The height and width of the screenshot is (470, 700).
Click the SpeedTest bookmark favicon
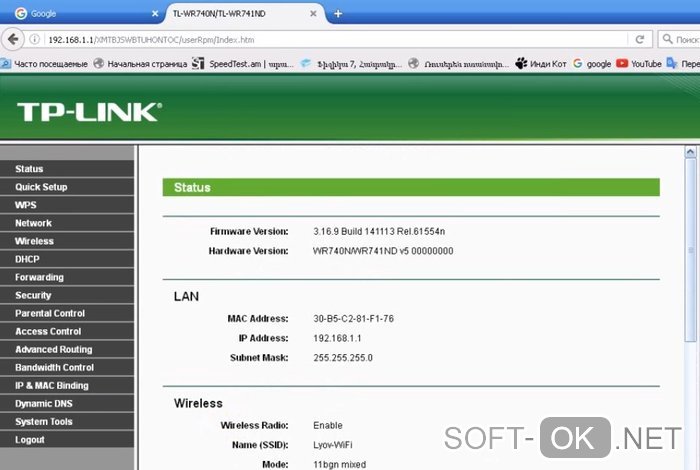pyautogui.click(x=198, y=63)
